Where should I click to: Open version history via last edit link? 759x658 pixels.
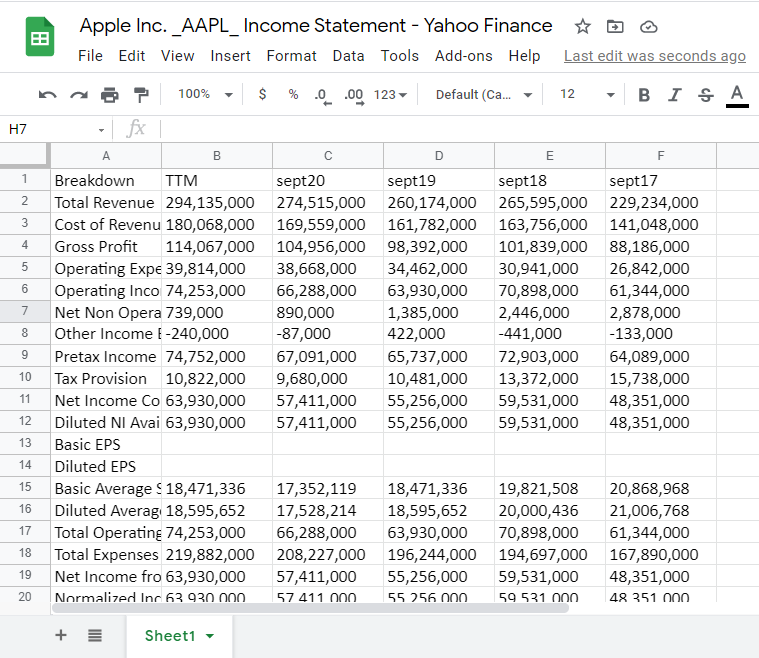click(x=654, y=56)
